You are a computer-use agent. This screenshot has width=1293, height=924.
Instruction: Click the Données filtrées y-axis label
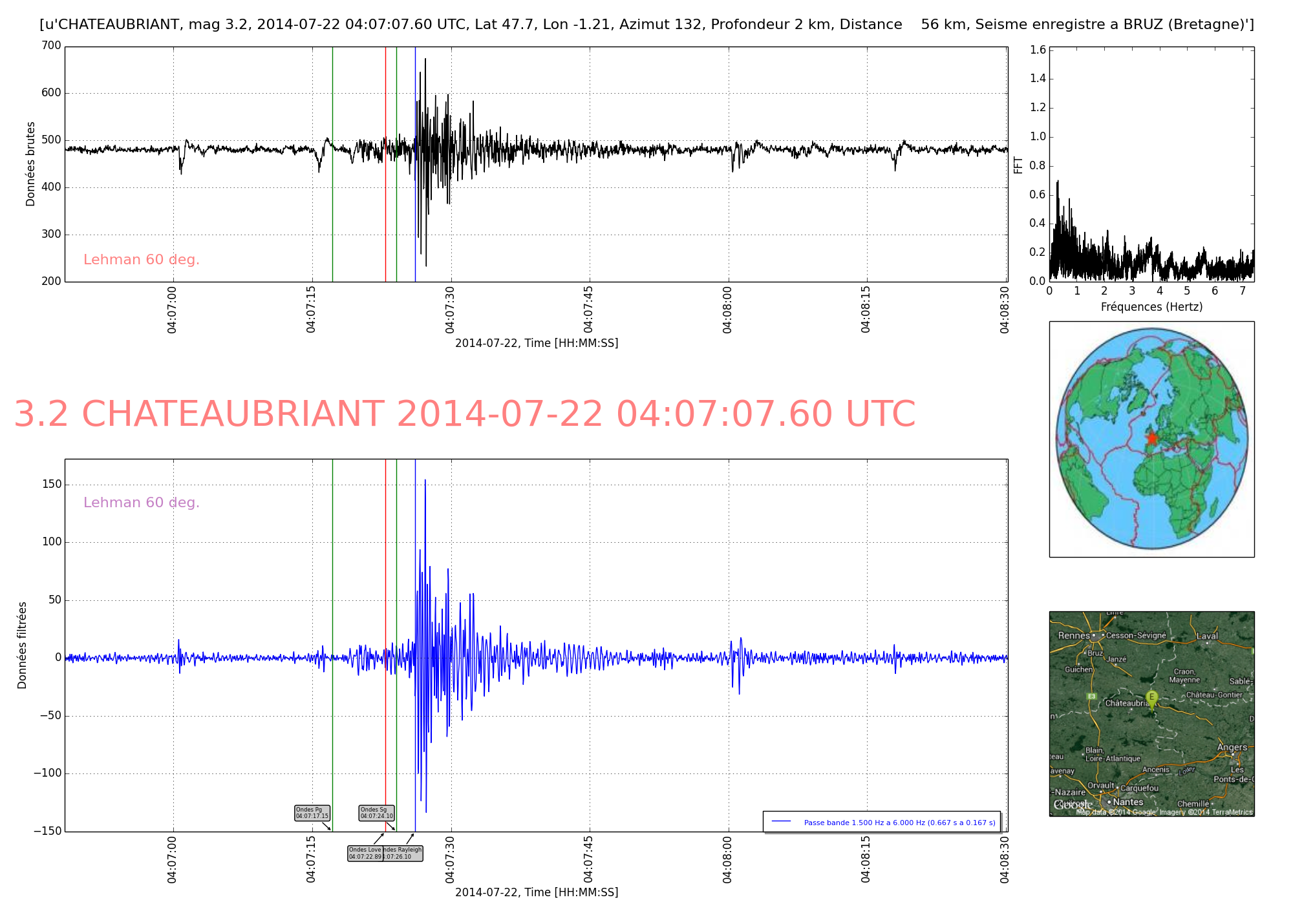coord(23,645)
